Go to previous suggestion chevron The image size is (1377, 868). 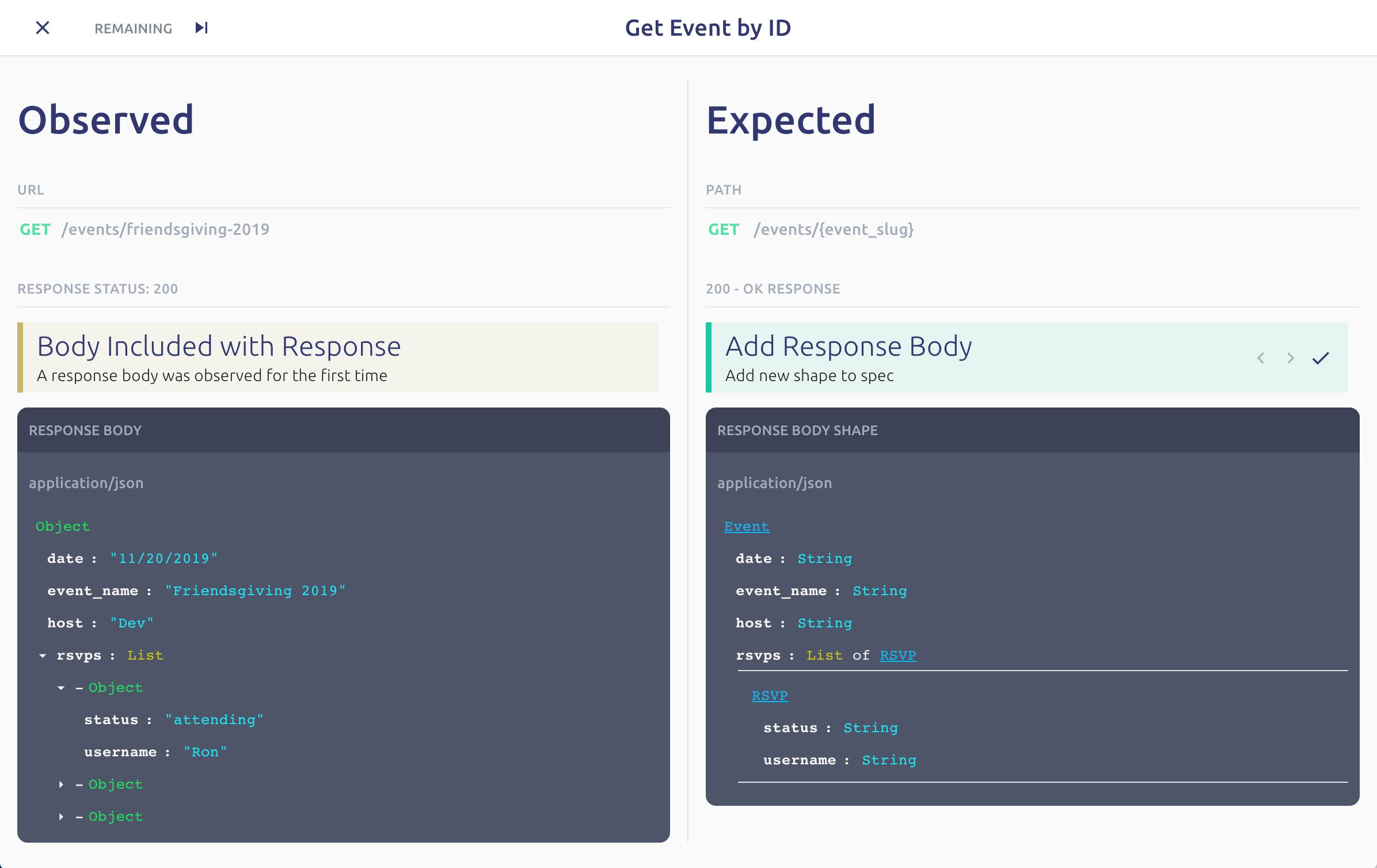1261,358
